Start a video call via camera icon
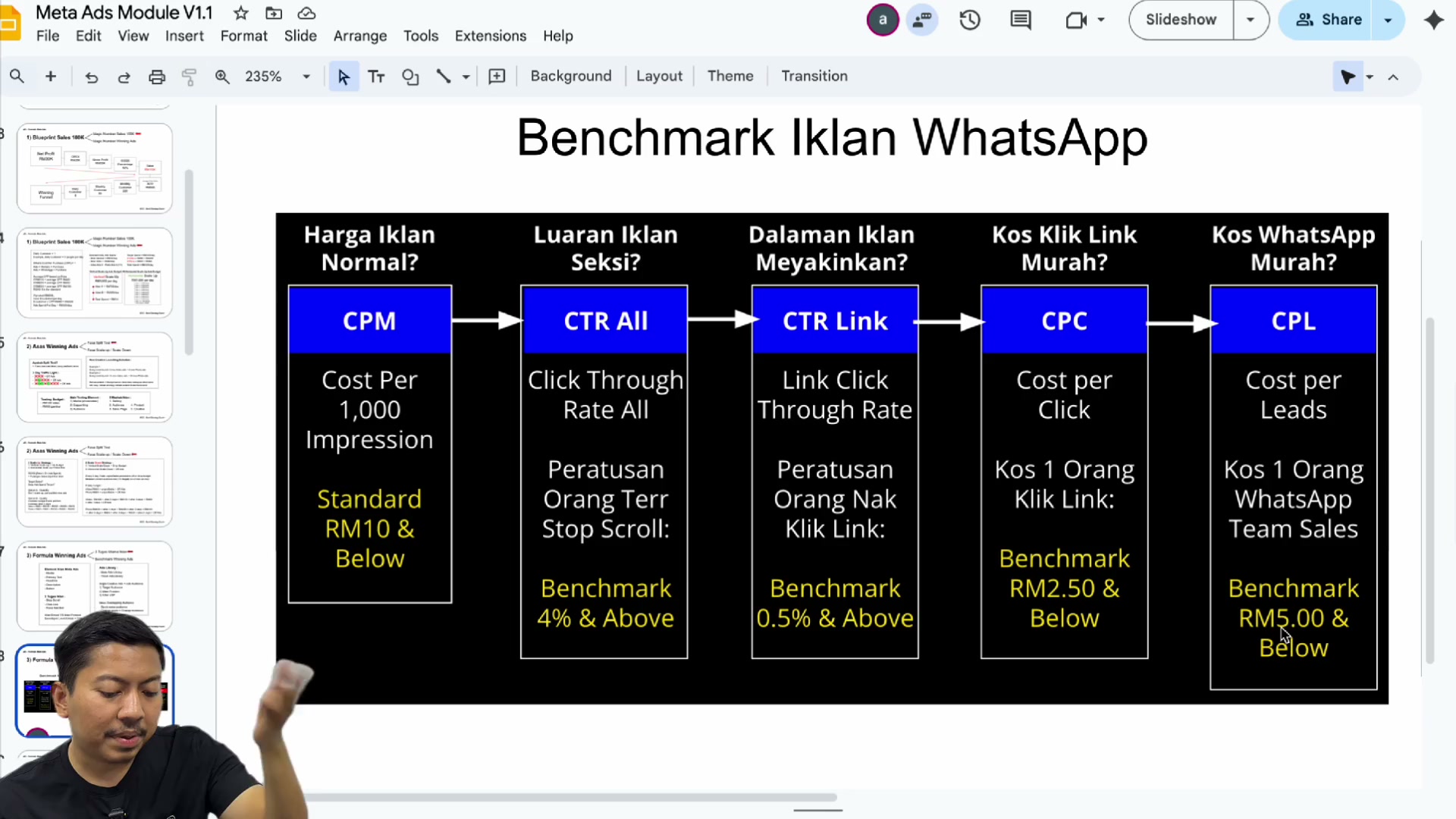This screenshot has width=1456, height=819. tap(1076, 20)
